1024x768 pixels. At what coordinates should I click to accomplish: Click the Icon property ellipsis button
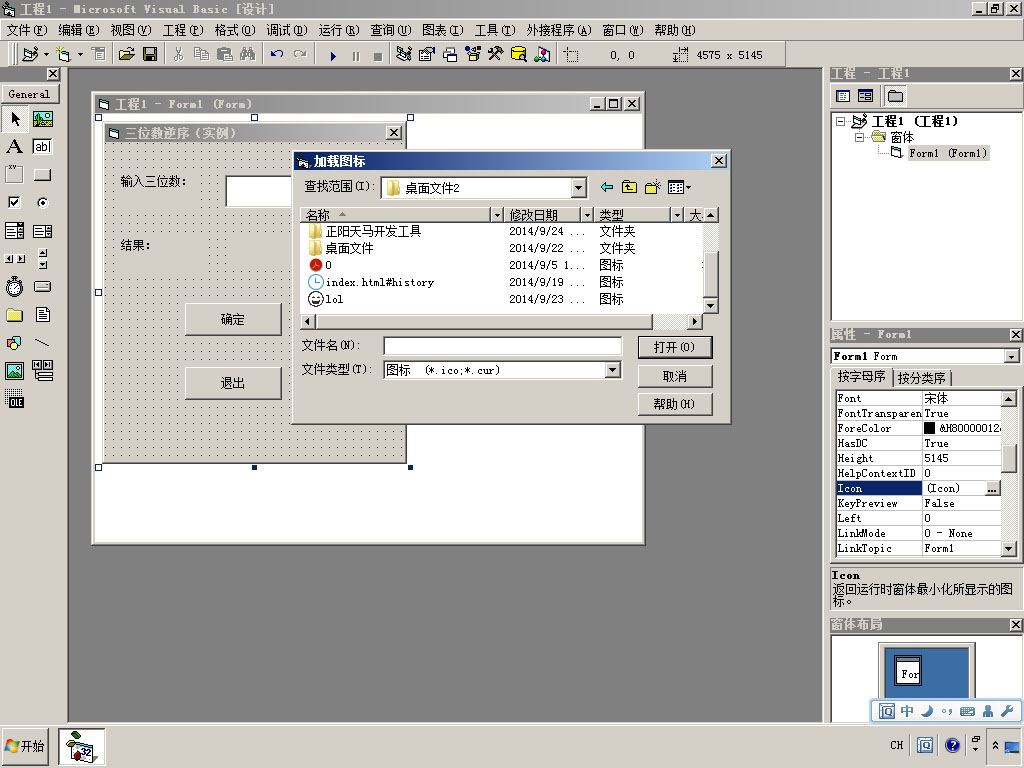(x=992, y=488)
